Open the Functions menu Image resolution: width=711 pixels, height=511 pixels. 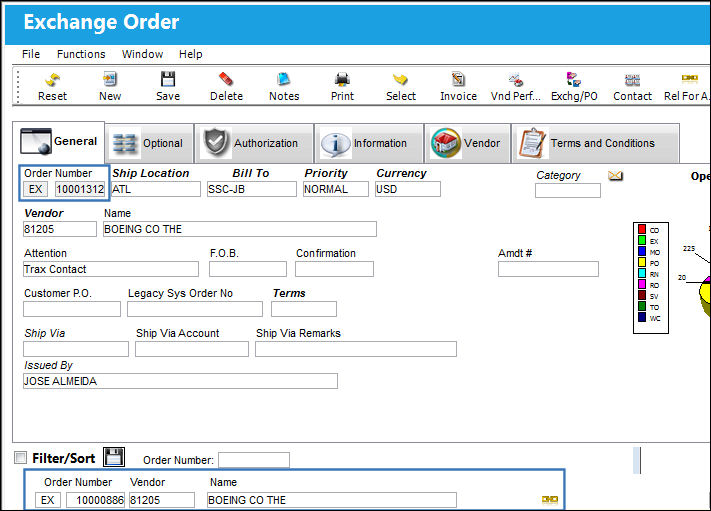tap(81, 54)
